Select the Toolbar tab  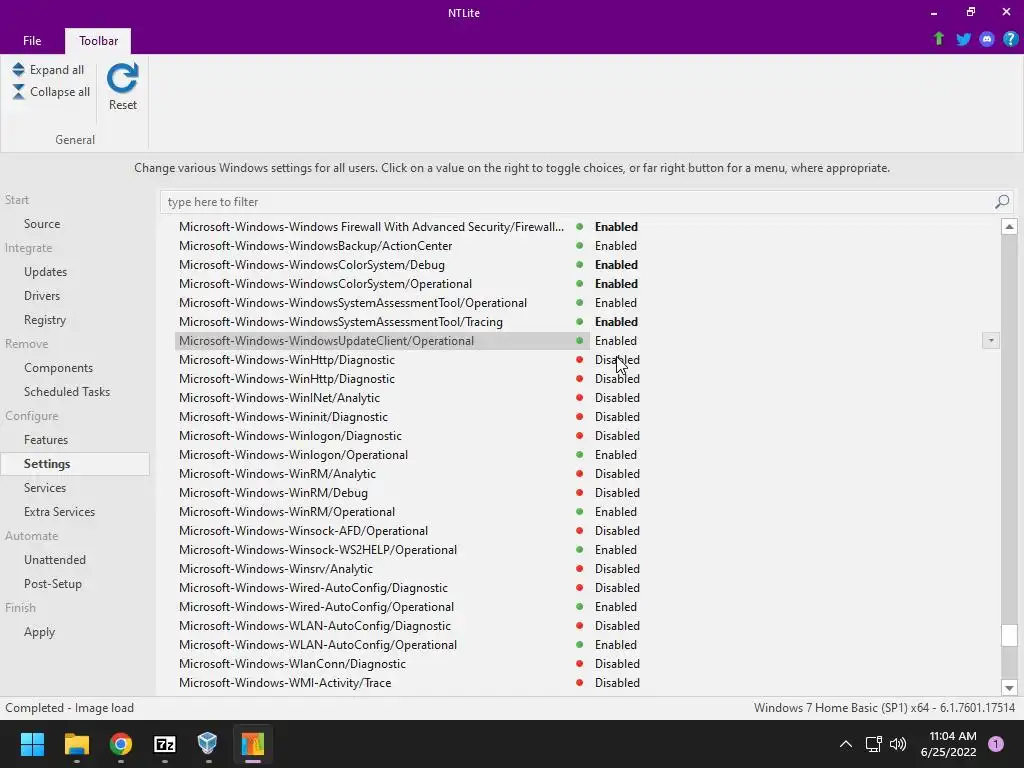tap(98, 40)
